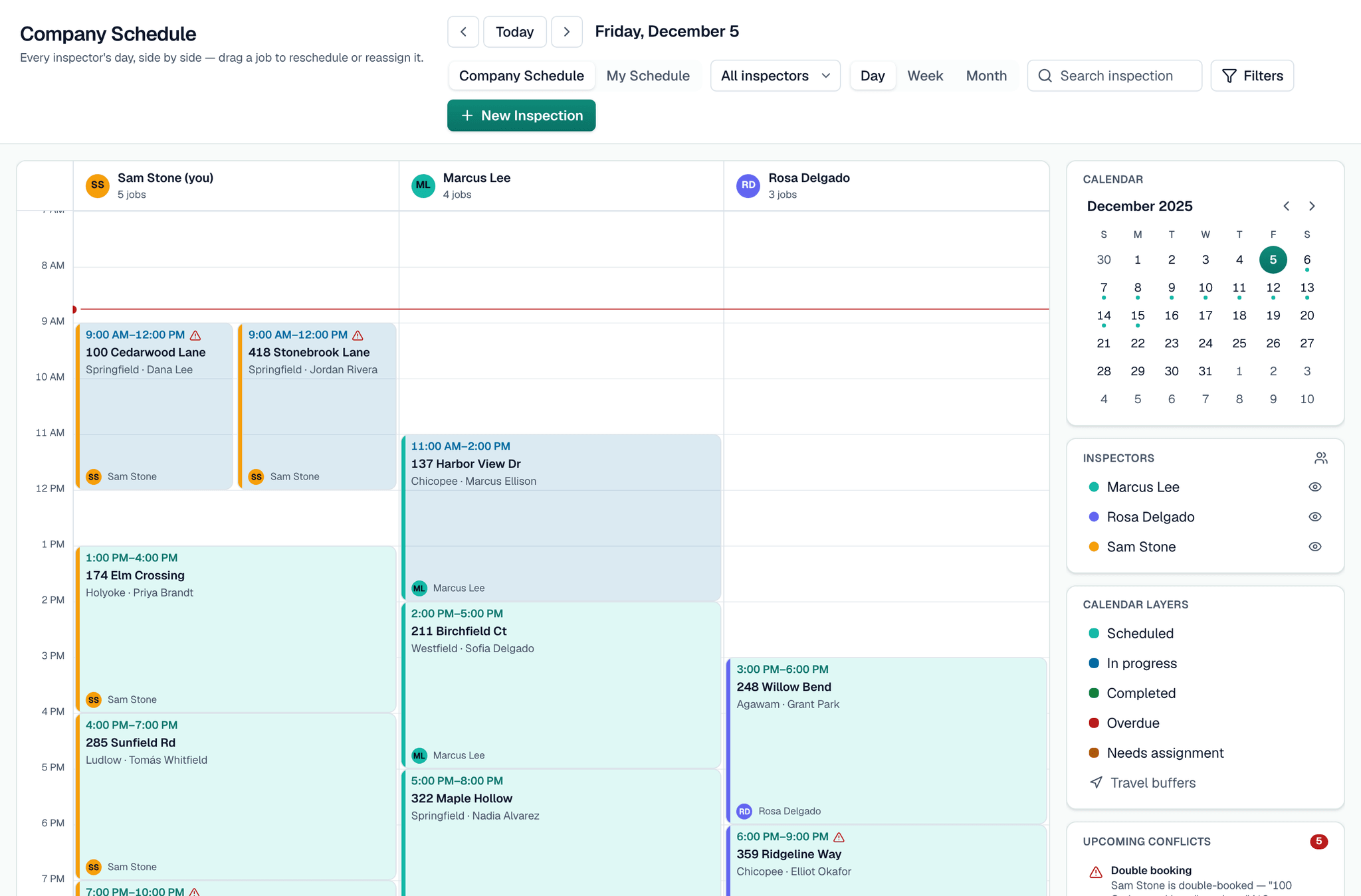Screen dimensions: 1361x896
Task: Click the December 2025 heading
Action: coord(1140,206)
